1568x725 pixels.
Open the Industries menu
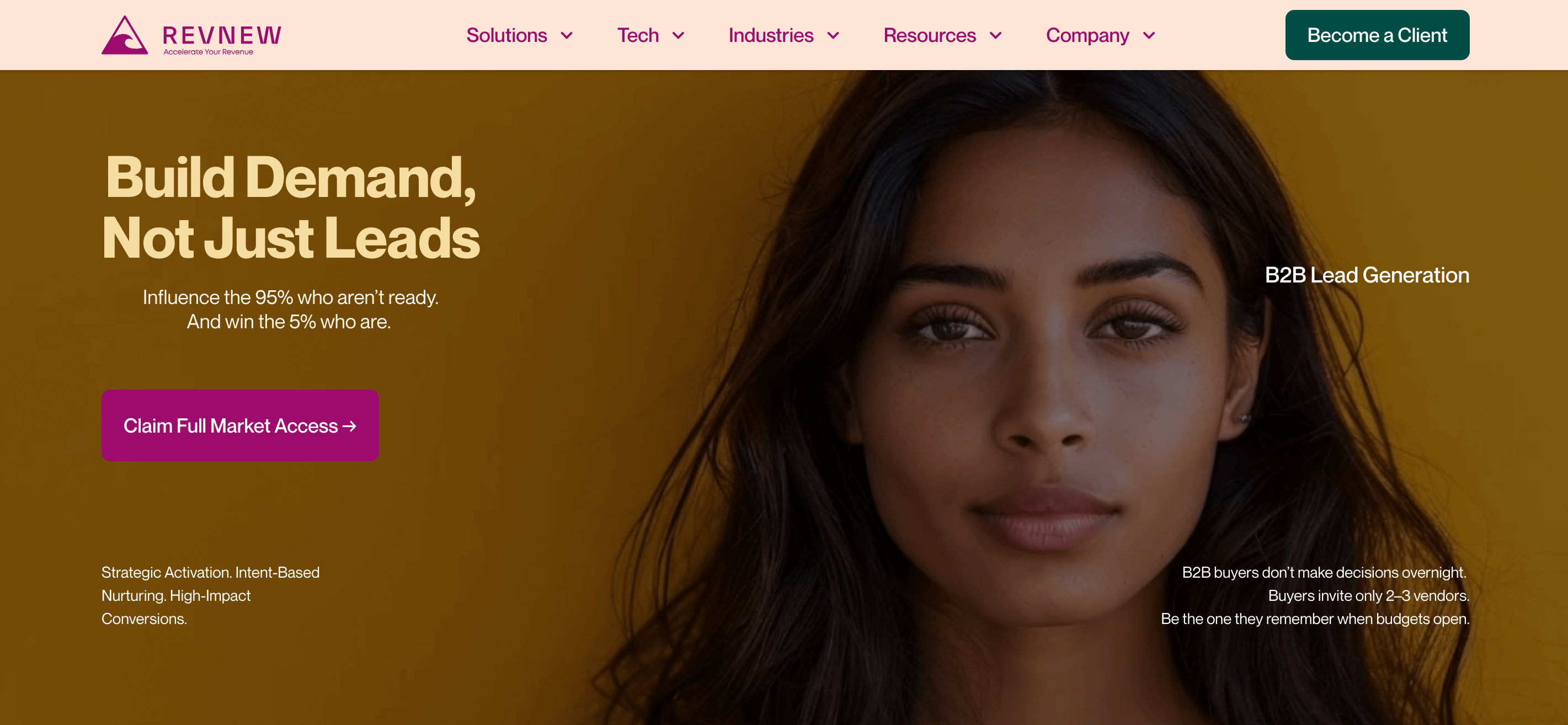(771, 35)
